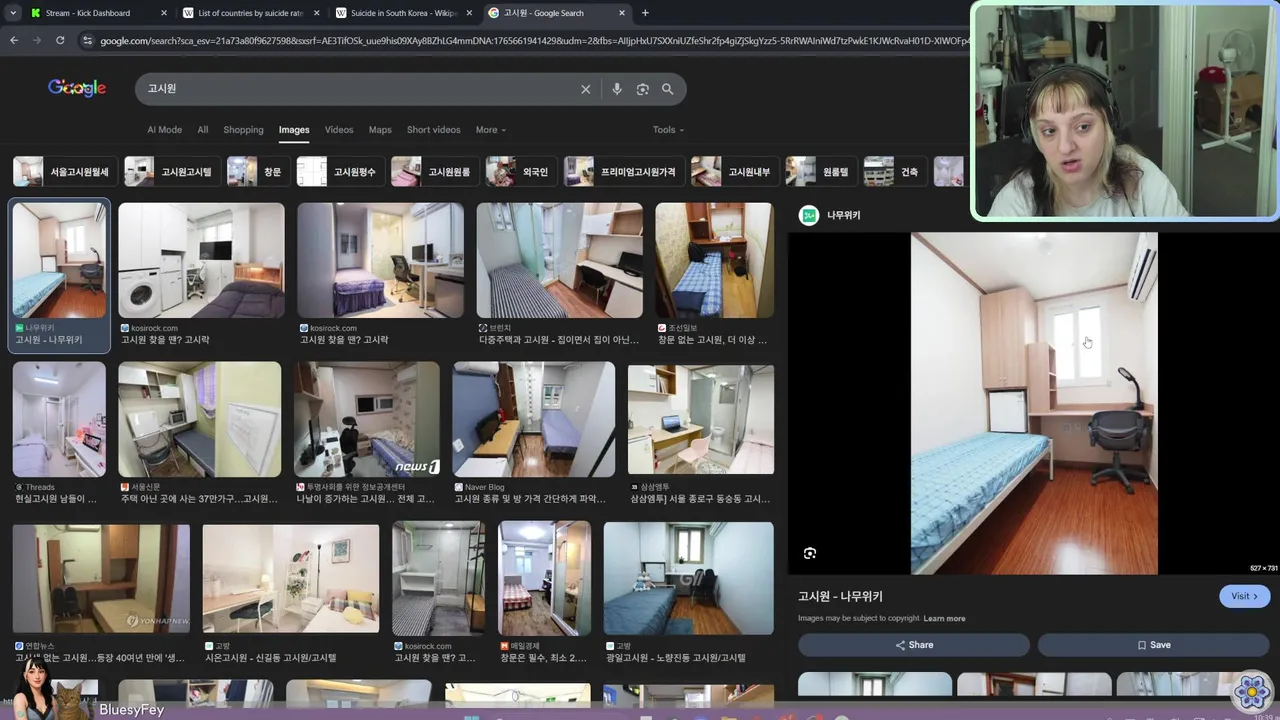Click the Visit button in preview panel
Screen dimensions: 1280x720
click(1244, 596)
